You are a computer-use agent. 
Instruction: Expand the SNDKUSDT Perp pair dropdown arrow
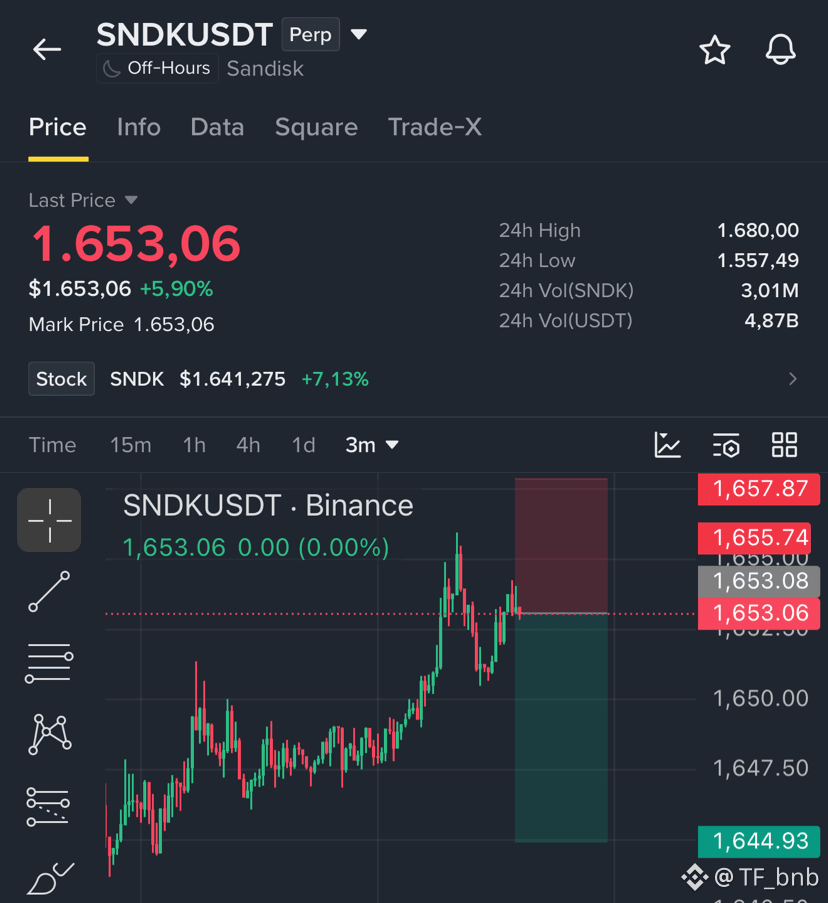[x=359, y=35]
